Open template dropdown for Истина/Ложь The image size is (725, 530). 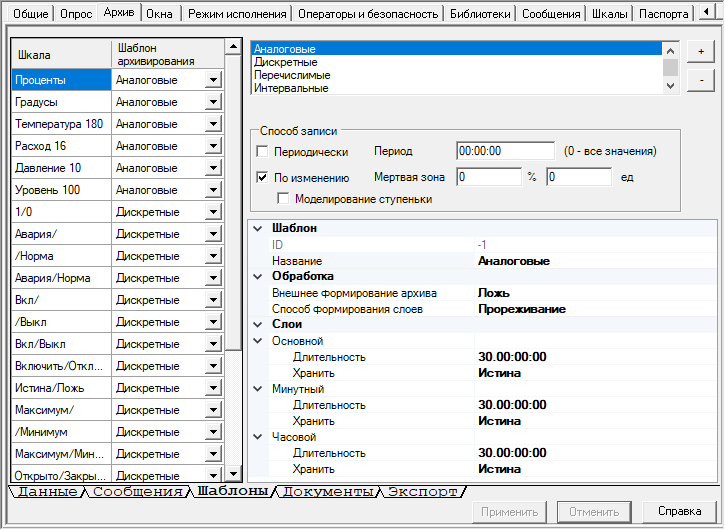click(213, 388)
